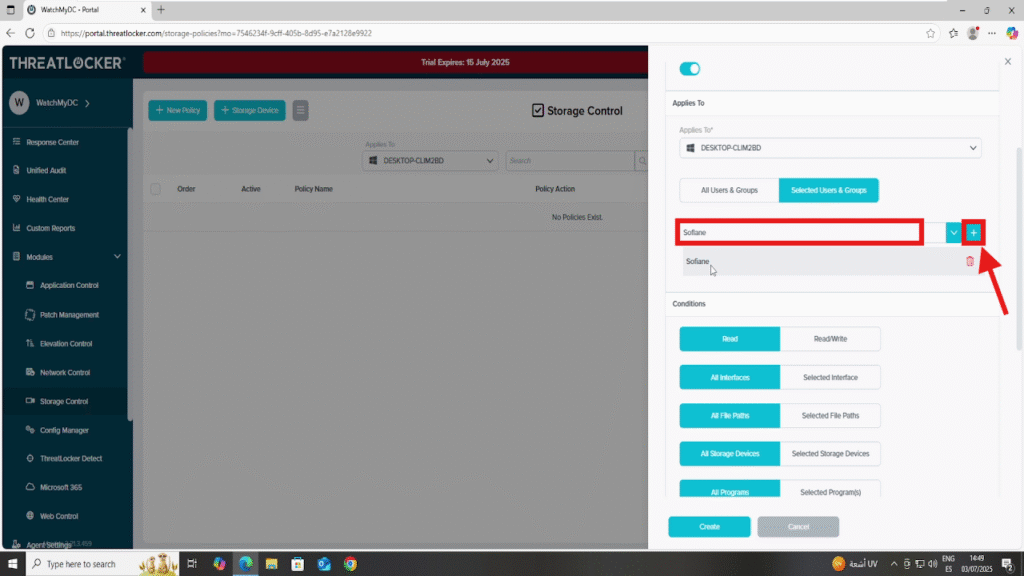The height and width of the screenshot is (576, 1024).
Task: Click the policy Search field
Action: tap(569, 161)
